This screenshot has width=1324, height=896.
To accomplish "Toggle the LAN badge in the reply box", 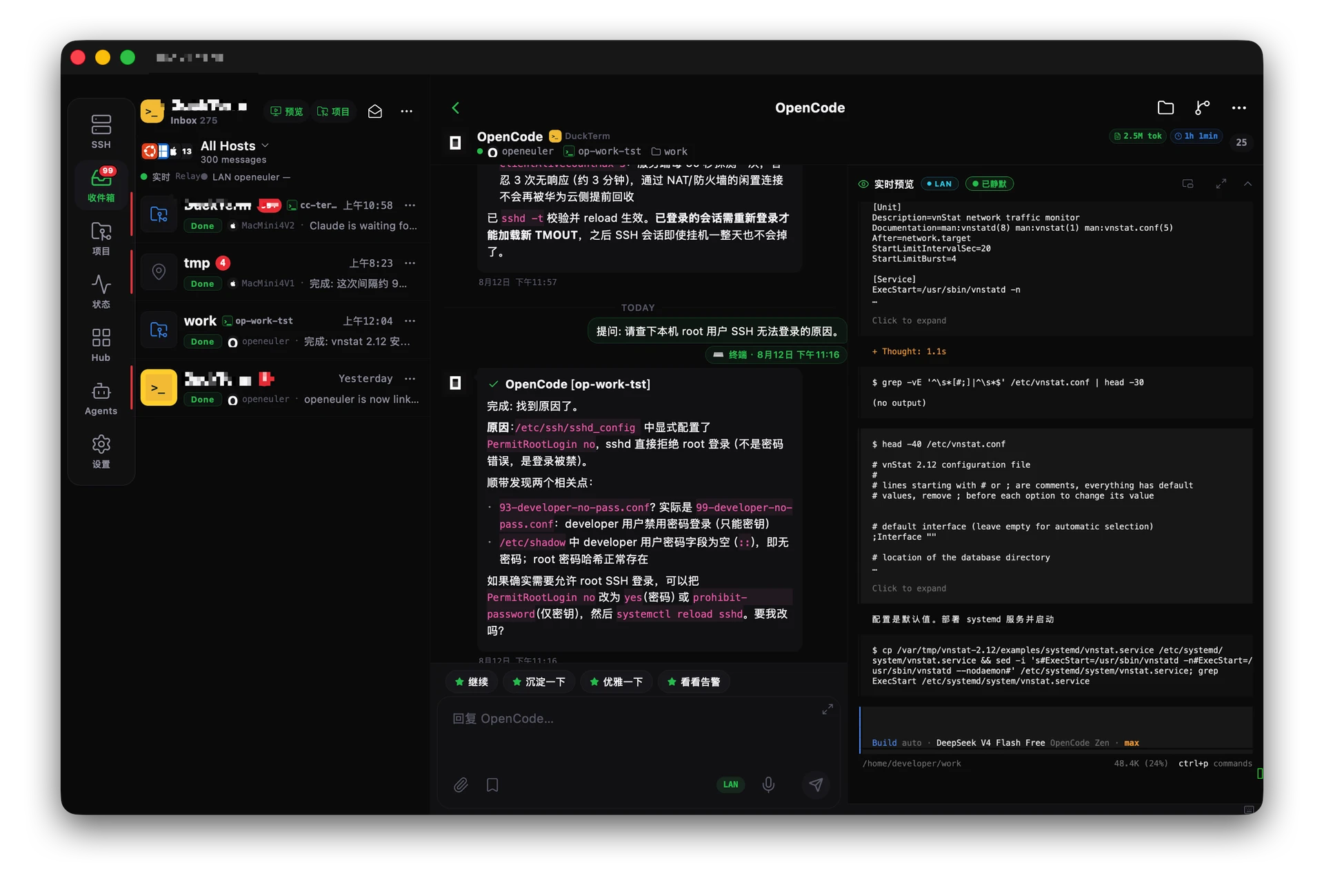I will pos(730,784).
